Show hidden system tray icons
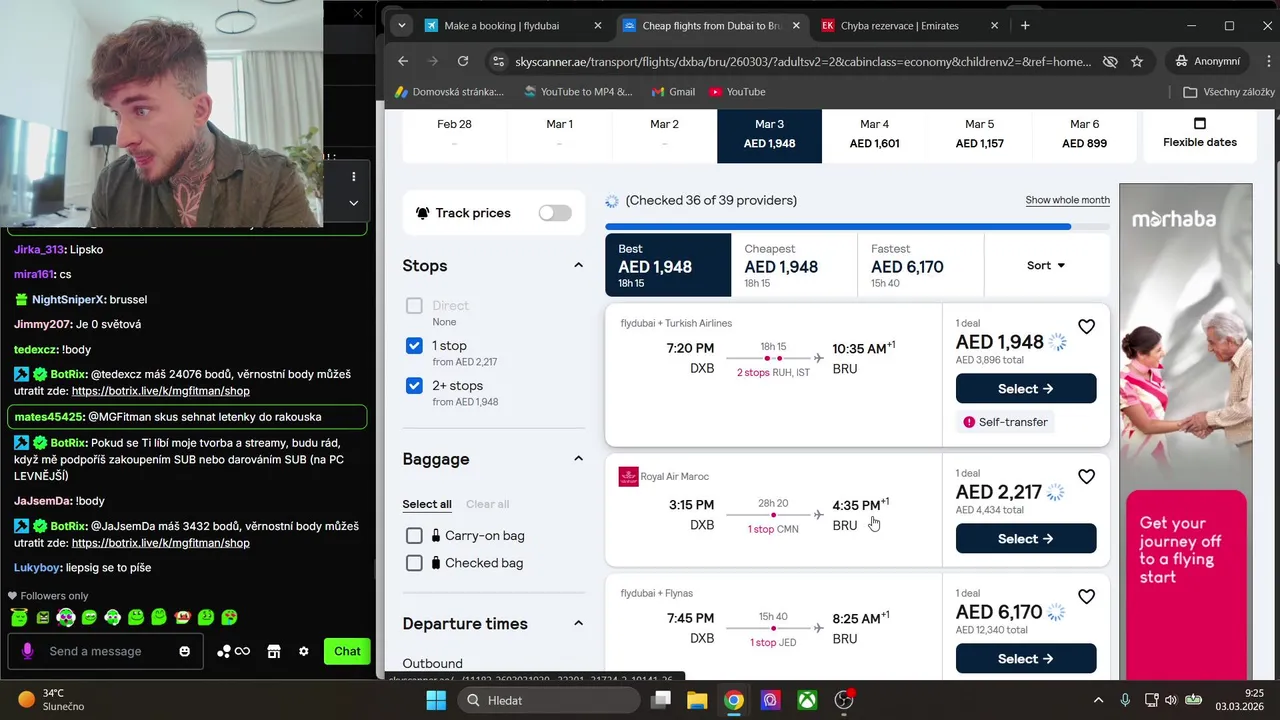Viewport: 1280px width, 720px height. click(1099, 700)
